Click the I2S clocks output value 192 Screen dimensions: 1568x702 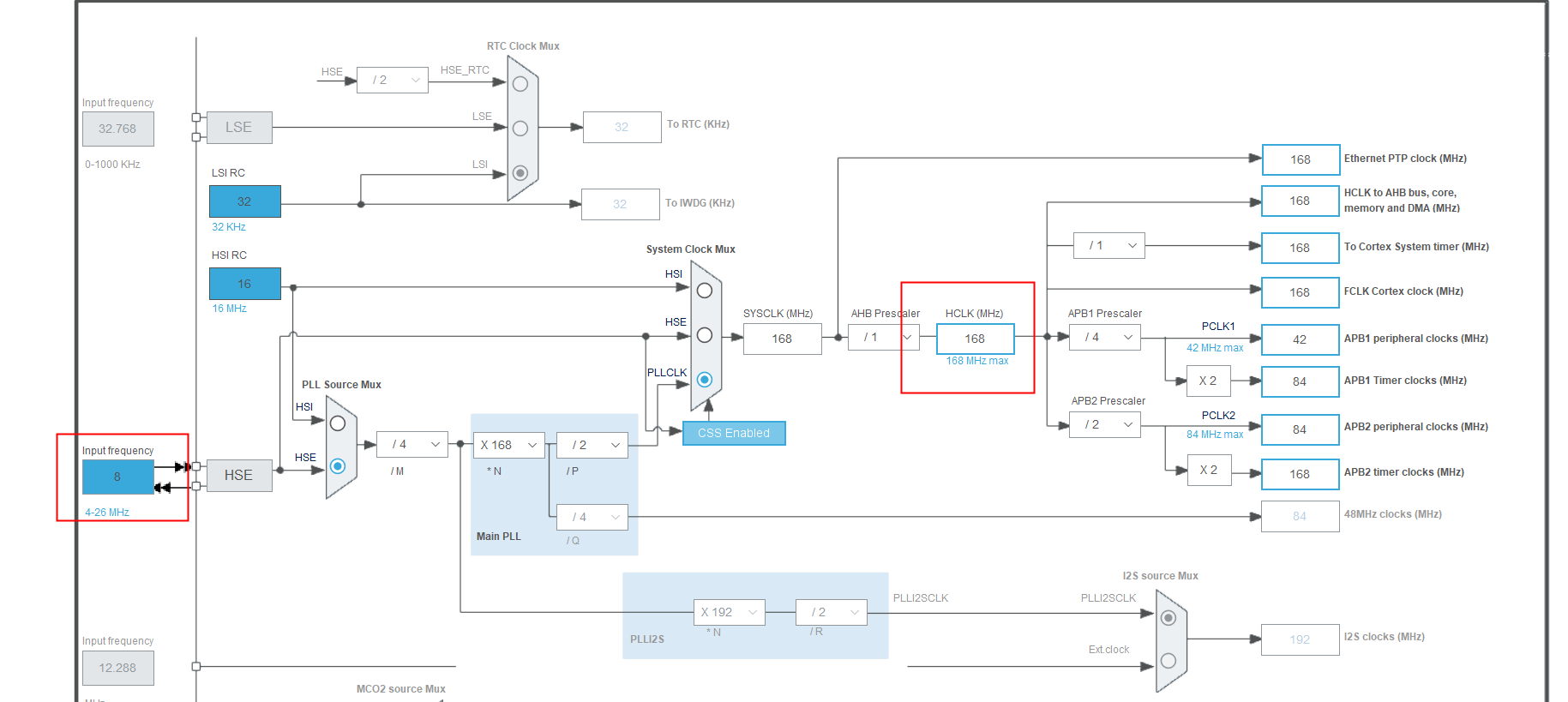point(1301,639)
